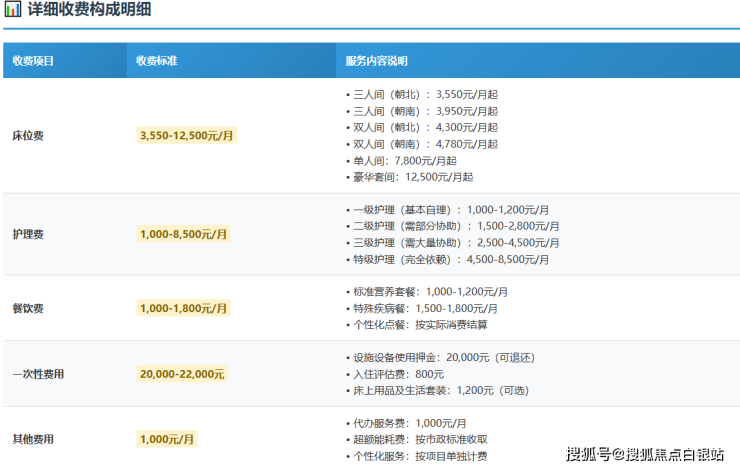This screenshot has height=470, width=740.
Task: Click the 搜狐号@搜狐焦点白银站 watermark
Action: (x=645, y=455)
